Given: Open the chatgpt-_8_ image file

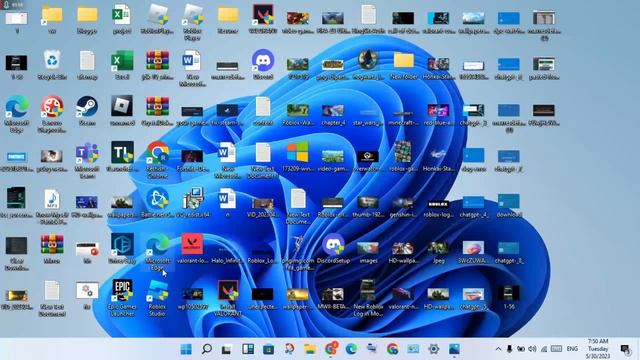Looking at the screenshot, I should click(x=509, y=252).
